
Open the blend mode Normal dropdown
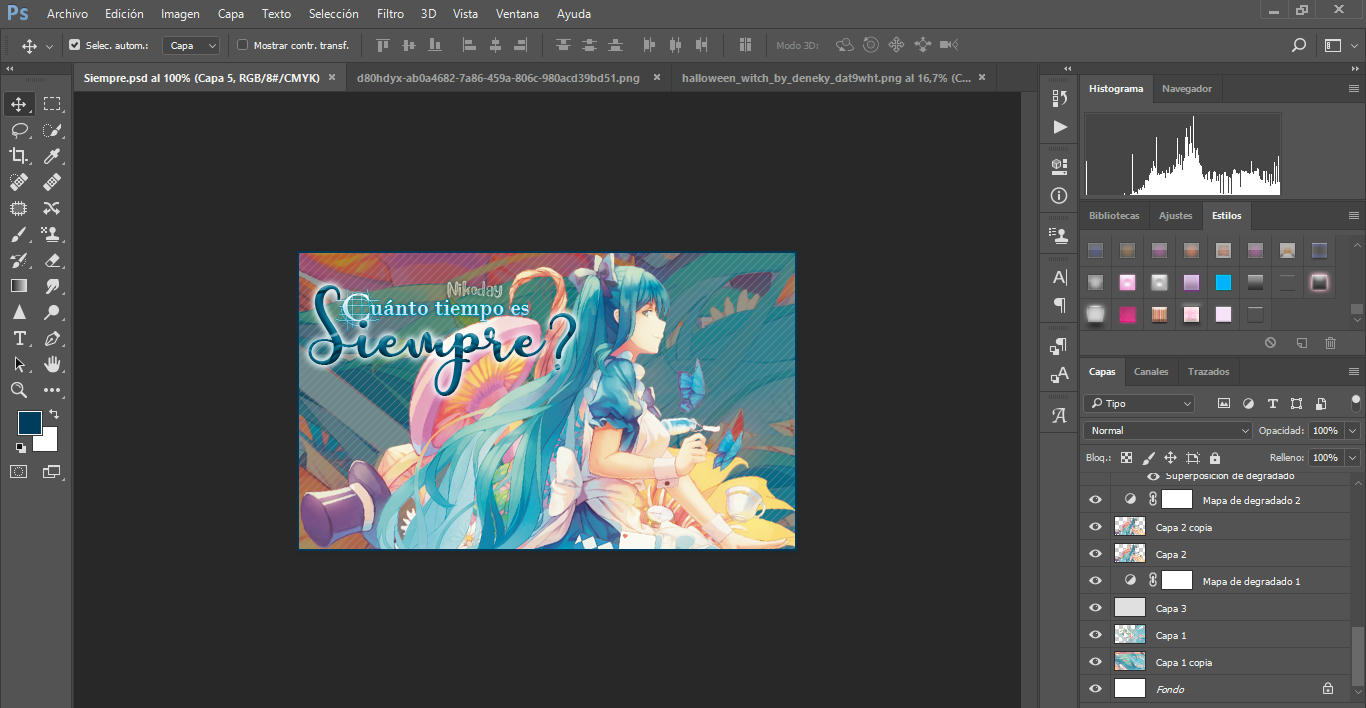click(x=1168, y=431)
